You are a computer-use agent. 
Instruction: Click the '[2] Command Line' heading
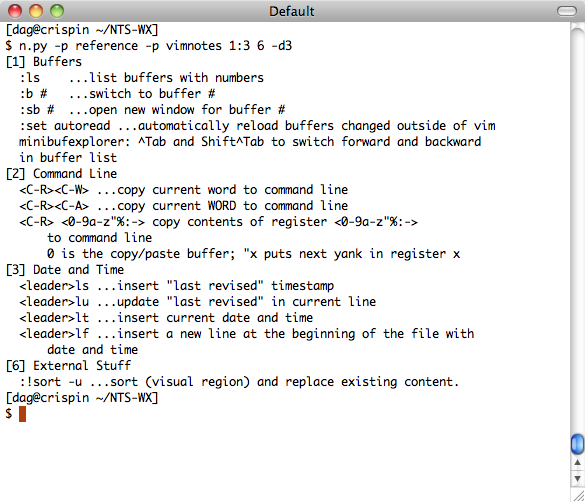(x=61, y=174)
